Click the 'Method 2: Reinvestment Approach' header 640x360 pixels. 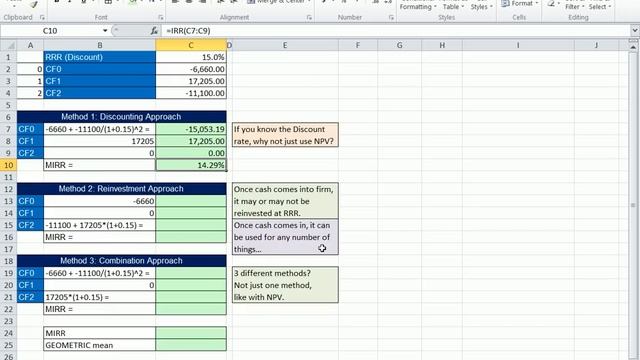(121, 189)
